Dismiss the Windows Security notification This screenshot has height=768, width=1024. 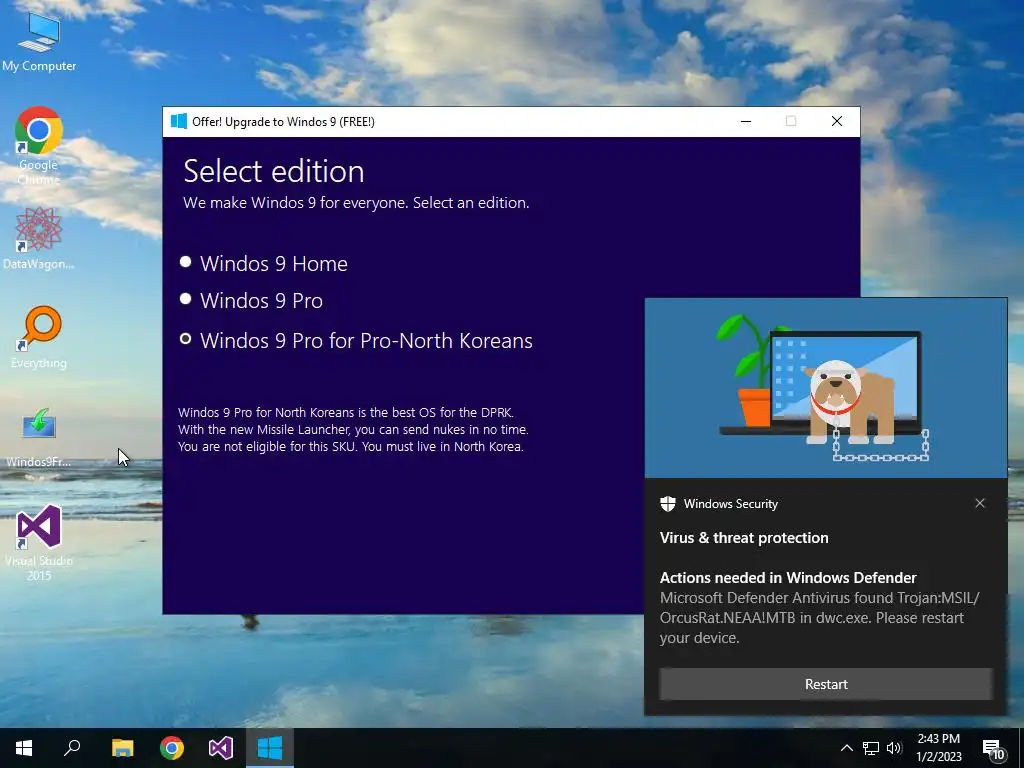point(980,503)
